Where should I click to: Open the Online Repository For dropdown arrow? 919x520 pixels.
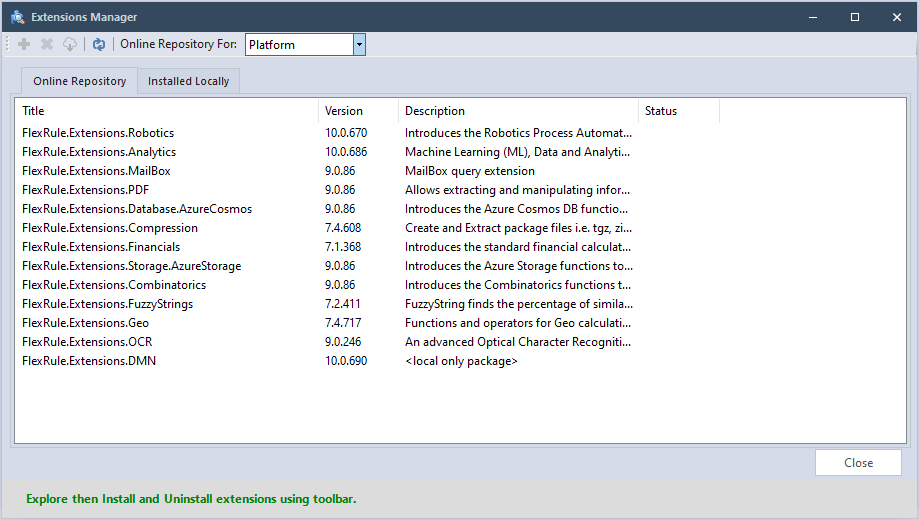(359, 45)
